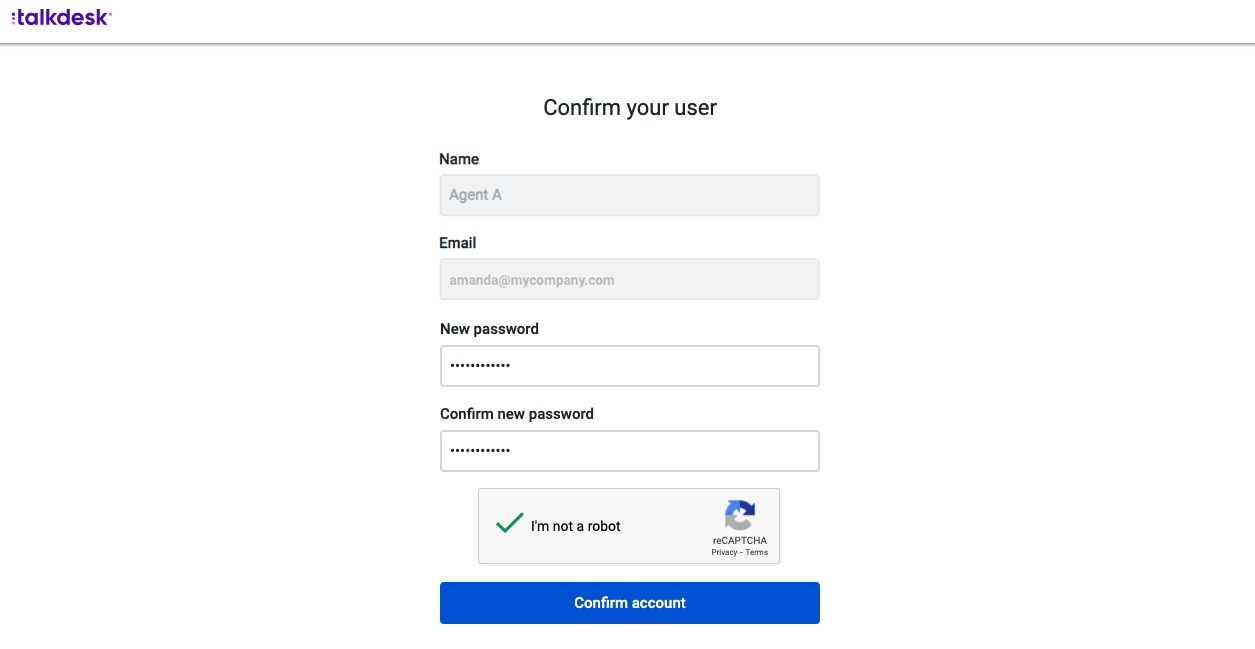
Task: Click the masked dots inside New password
Action: 480,366
